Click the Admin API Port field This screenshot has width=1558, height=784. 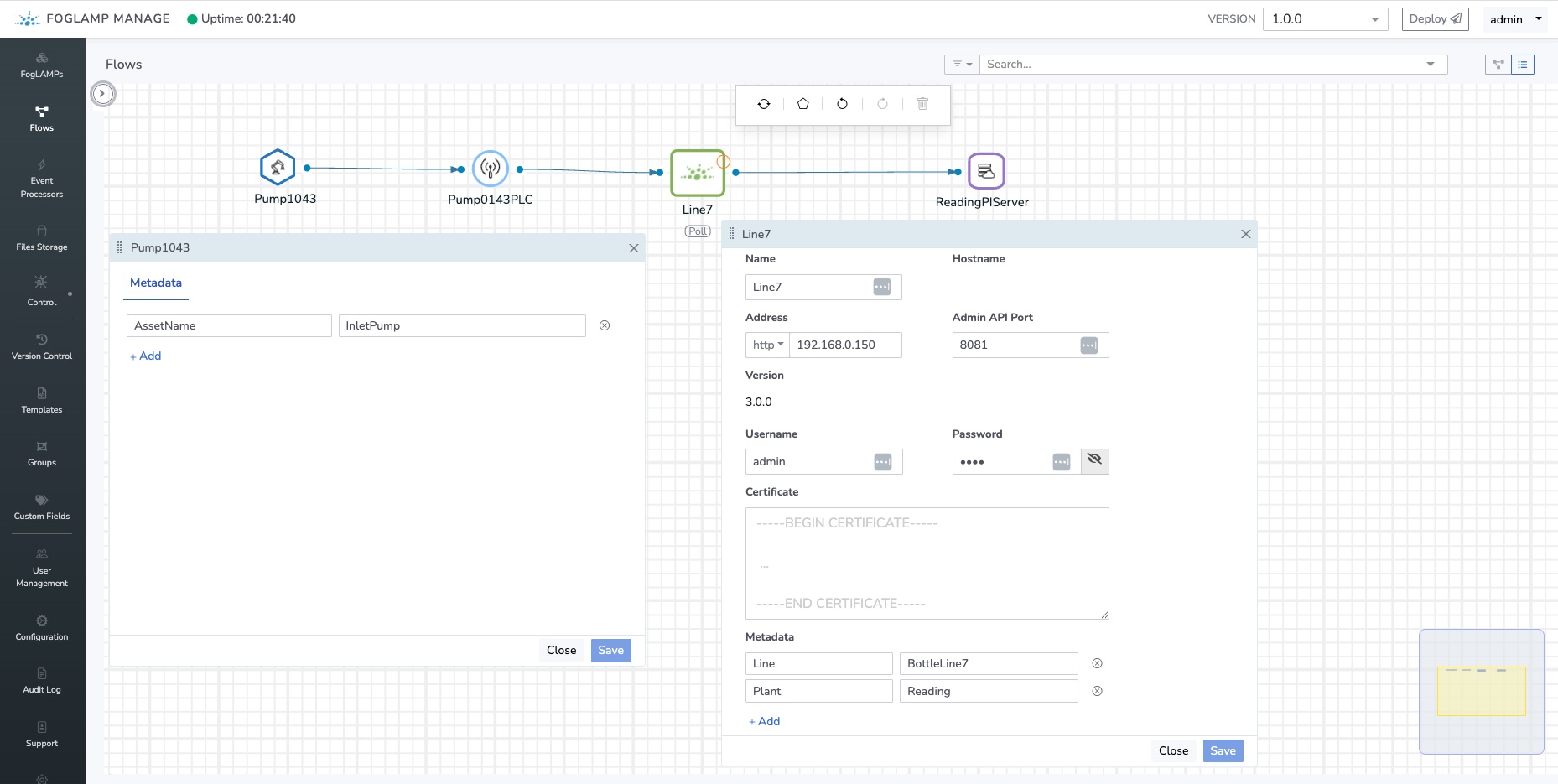(1017, 345)
